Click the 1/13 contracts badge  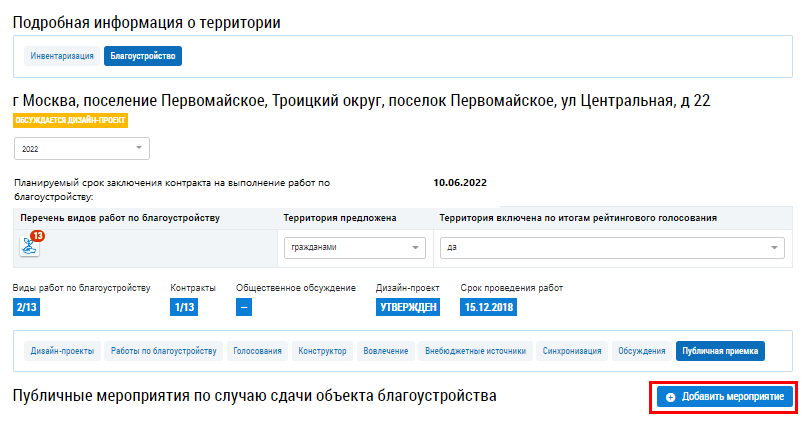[184, 307]
